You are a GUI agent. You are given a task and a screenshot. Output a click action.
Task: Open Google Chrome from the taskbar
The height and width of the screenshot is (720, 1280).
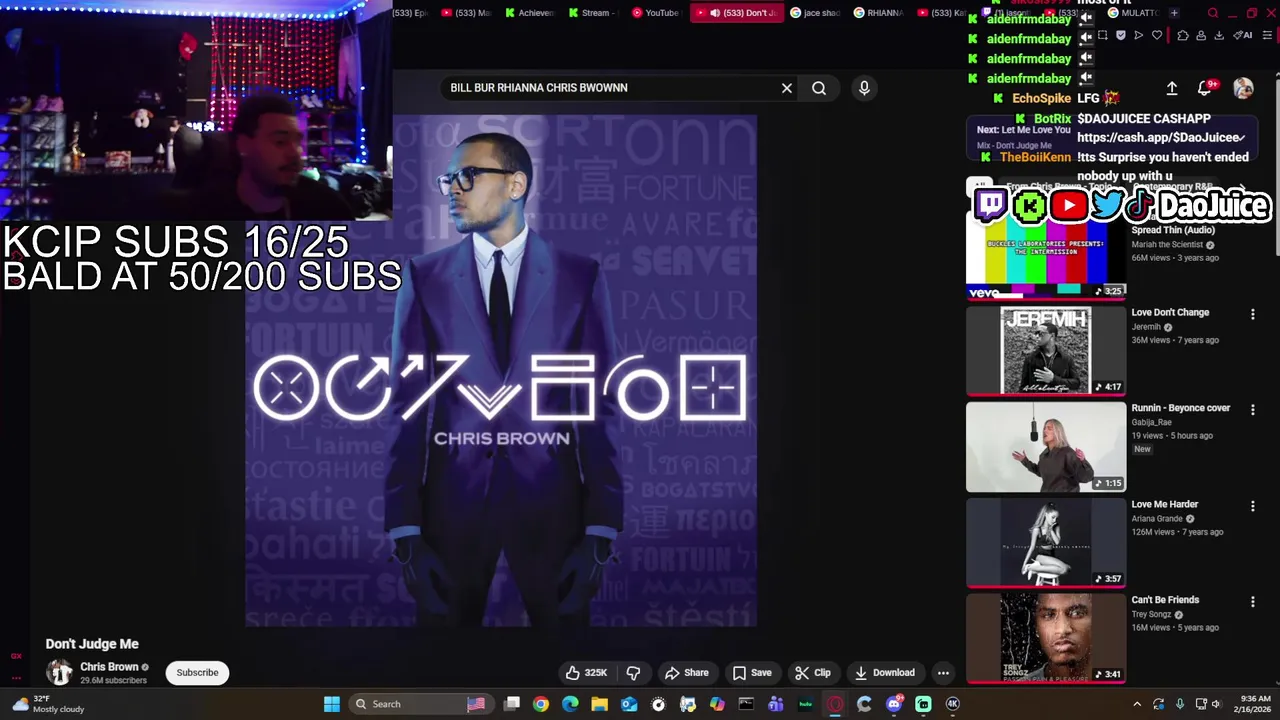point(541,704)
